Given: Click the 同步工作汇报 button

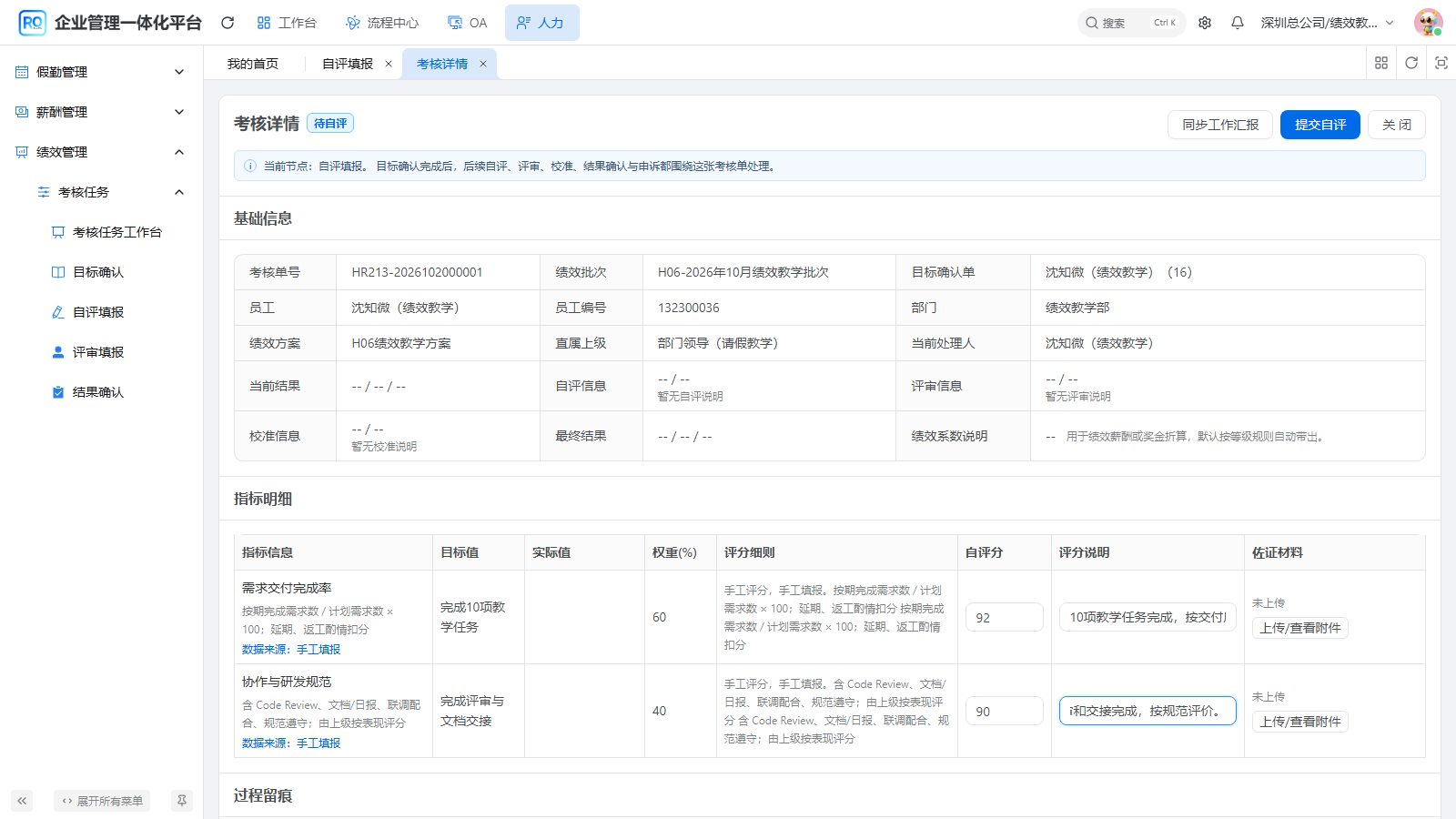Looking at the screenshot, I should (x=1220, y=125).
